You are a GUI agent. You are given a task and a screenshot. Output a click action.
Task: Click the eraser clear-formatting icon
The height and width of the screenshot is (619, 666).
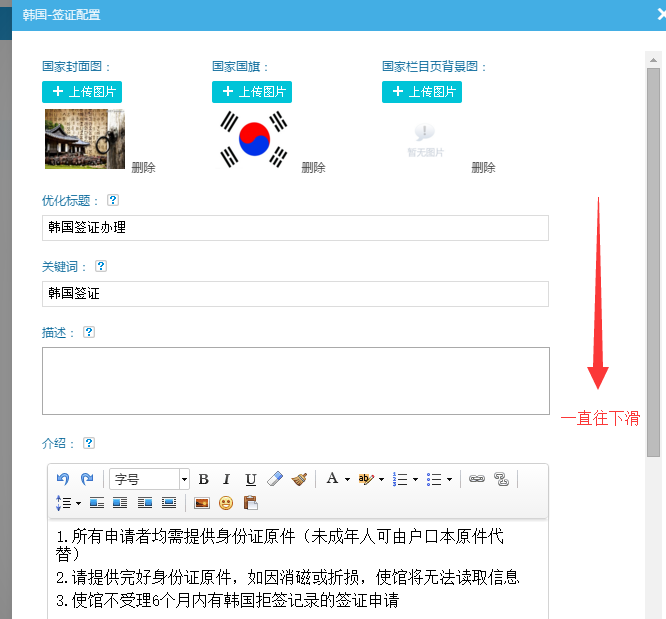pyautogui.click(x=276, y=480)
